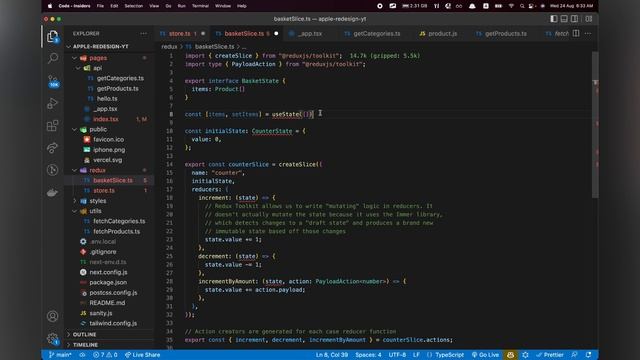Click the main branch indicator in status bar

[x=60, y=355]
